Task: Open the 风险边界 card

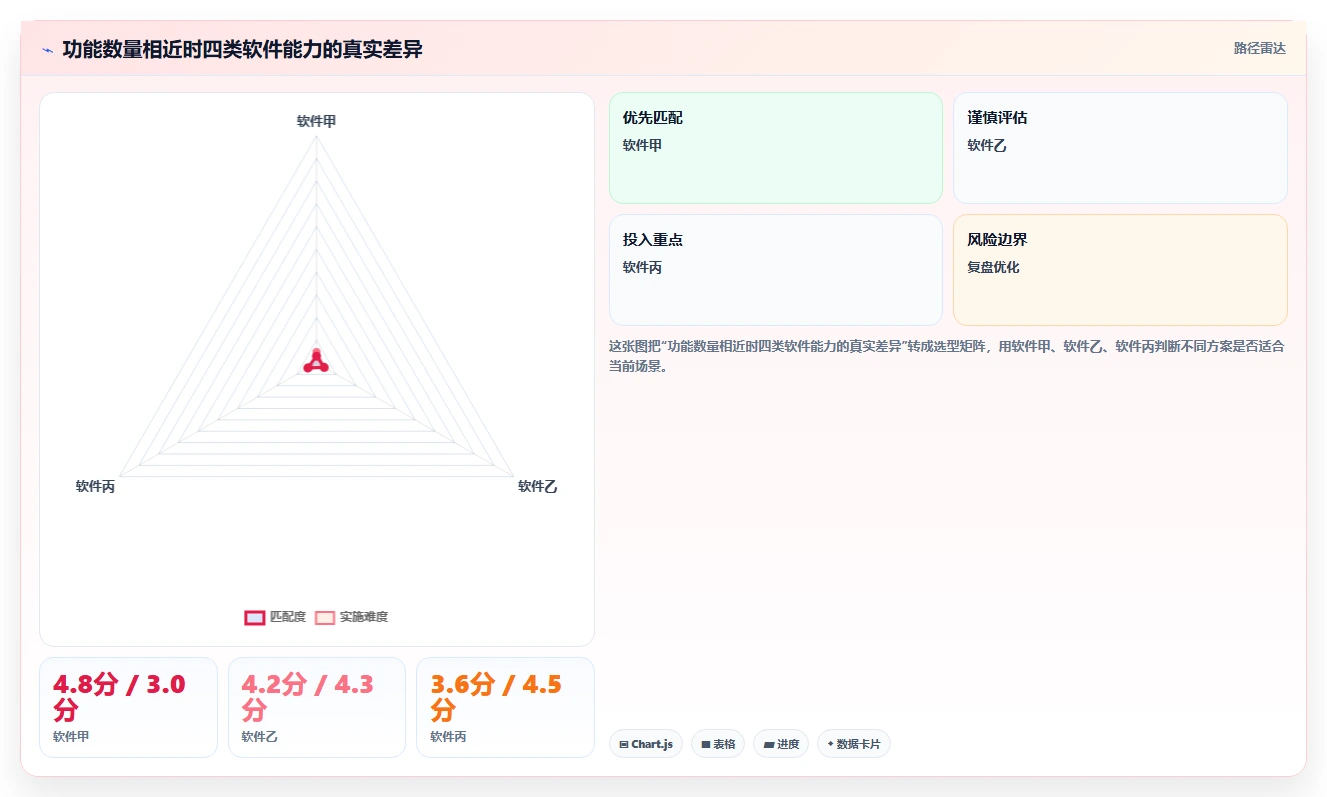Action: [1120, 270]
